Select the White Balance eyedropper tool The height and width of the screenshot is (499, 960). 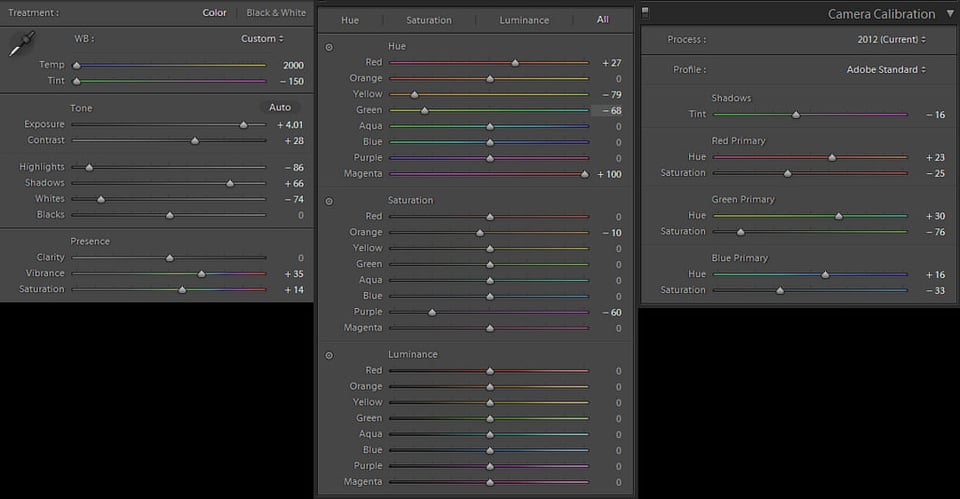tap(21, 44)
